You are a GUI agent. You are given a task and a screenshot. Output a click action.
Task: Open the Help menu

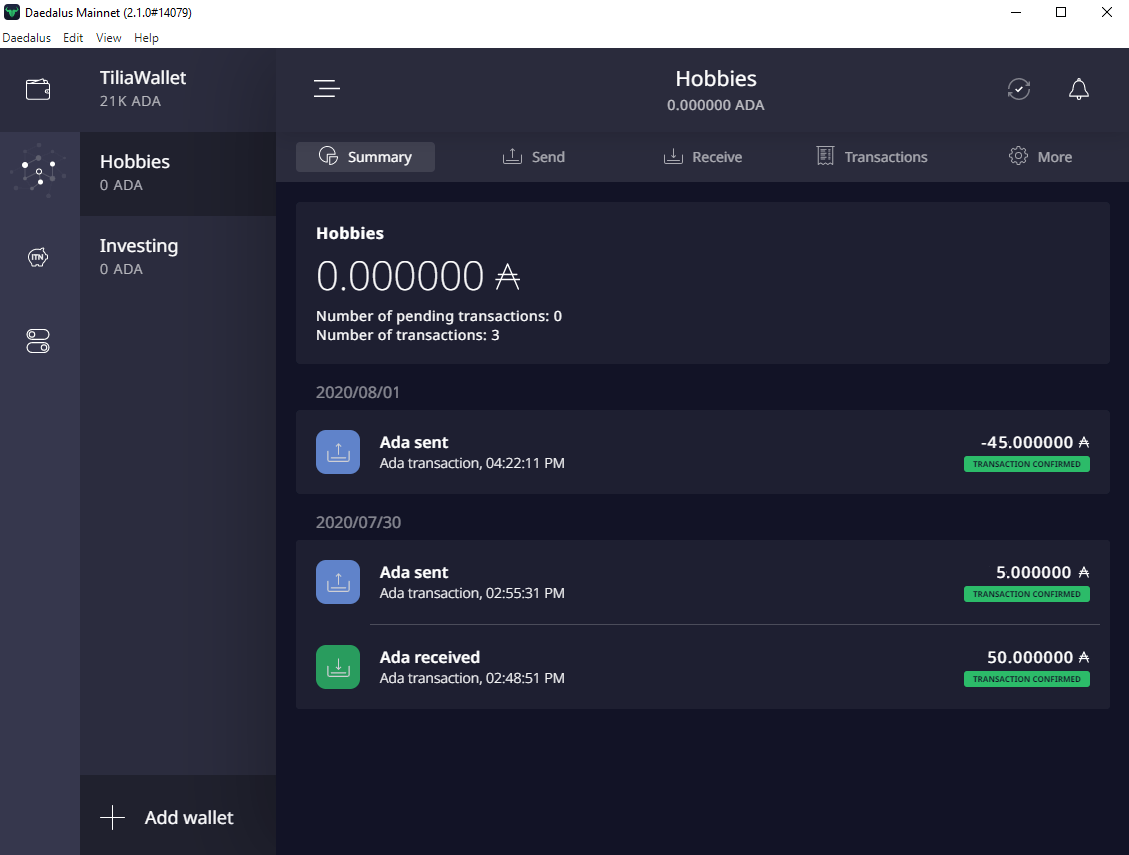coord(146,37)
